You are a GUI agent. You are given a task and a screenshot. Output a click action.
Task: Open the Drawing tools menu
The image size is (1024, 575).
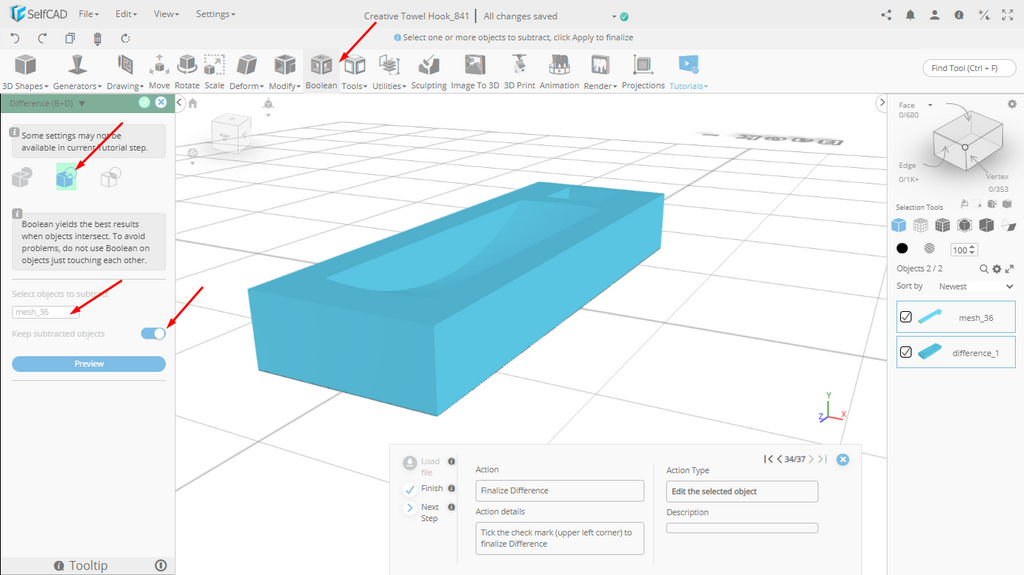point(125,72)
